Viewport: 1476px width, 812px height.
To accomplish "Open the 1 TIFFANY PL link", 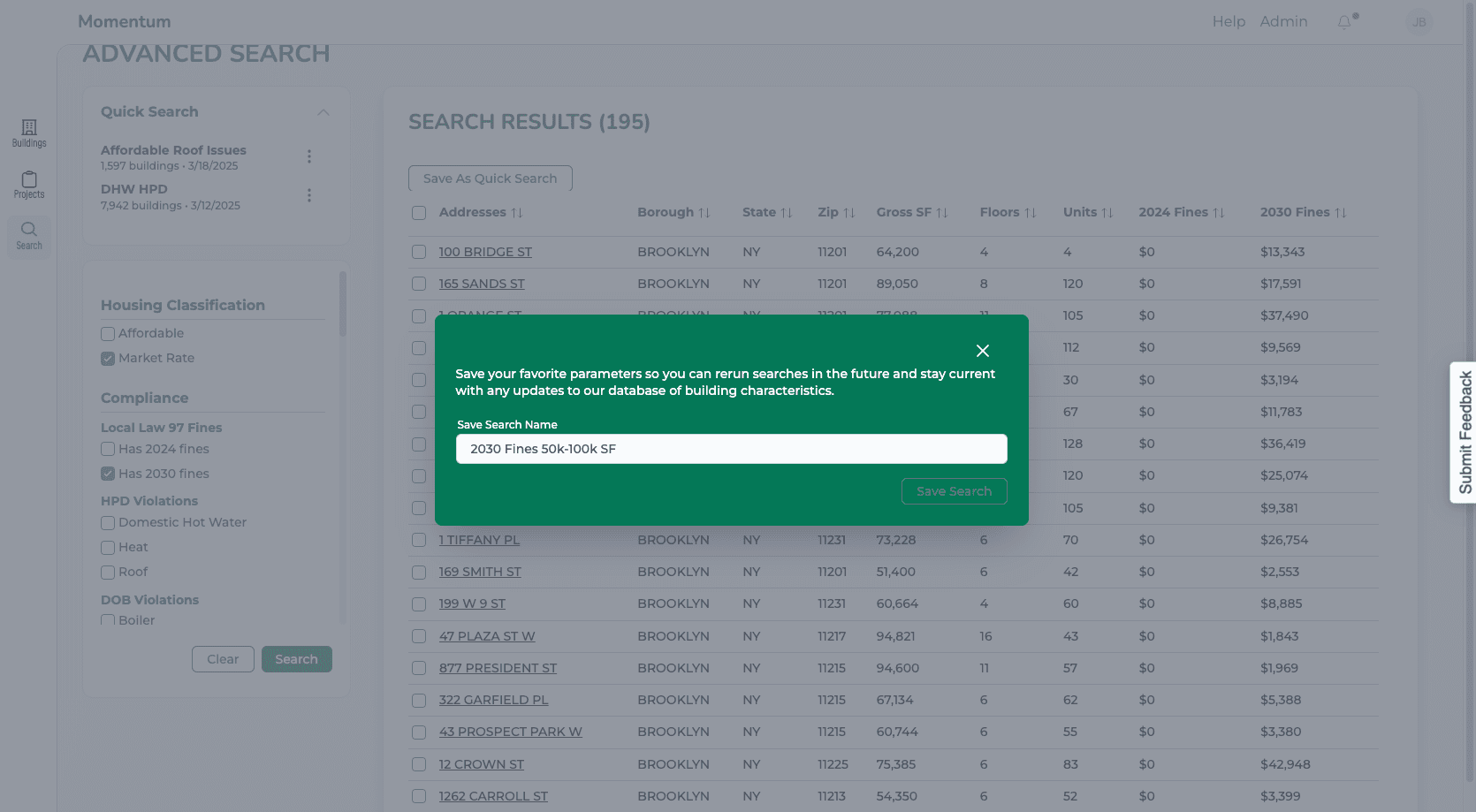I will pyautogui.click(x=479, y=540).
